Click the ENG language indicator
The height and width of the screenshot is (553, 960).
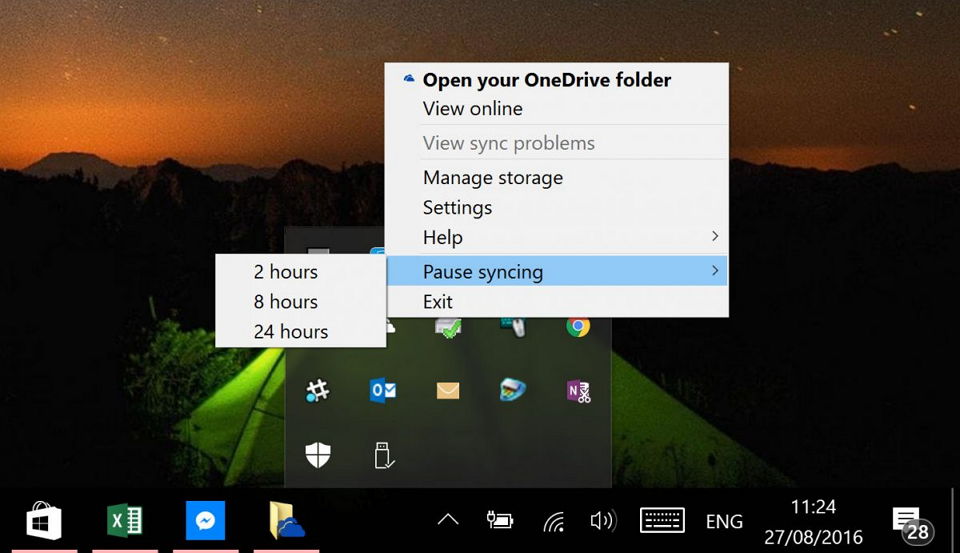[x=724, y=521]
